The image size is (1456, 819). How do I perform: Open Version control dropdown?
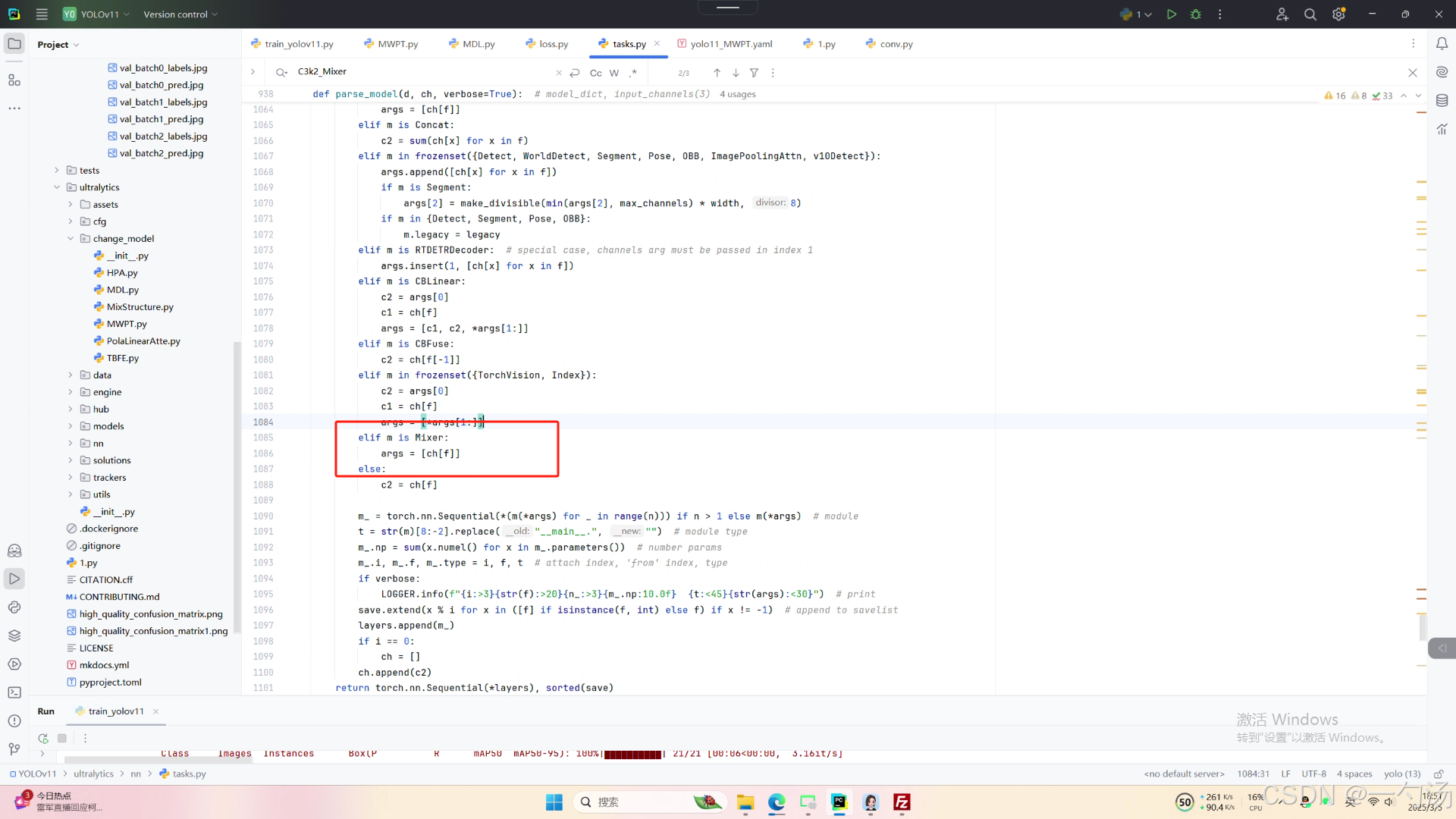click(180, 14)
